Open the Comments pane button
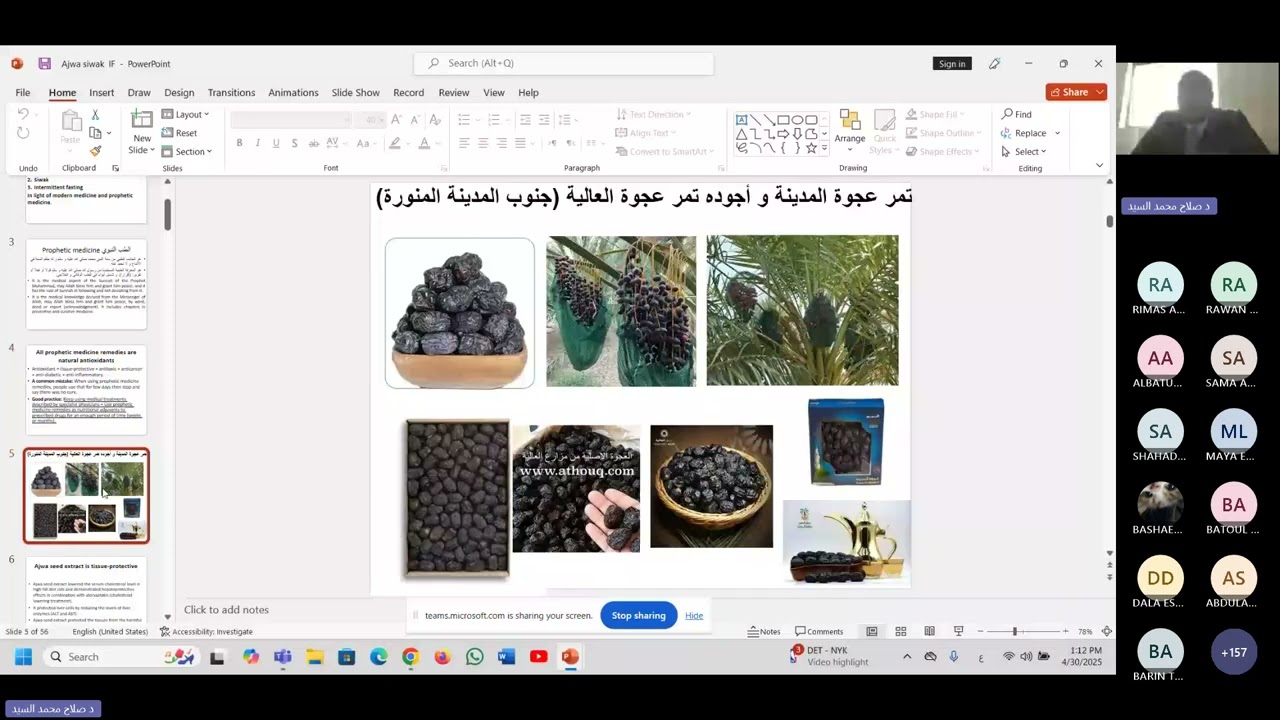Viewport: 1280px width, 720px height. (819, 631)
